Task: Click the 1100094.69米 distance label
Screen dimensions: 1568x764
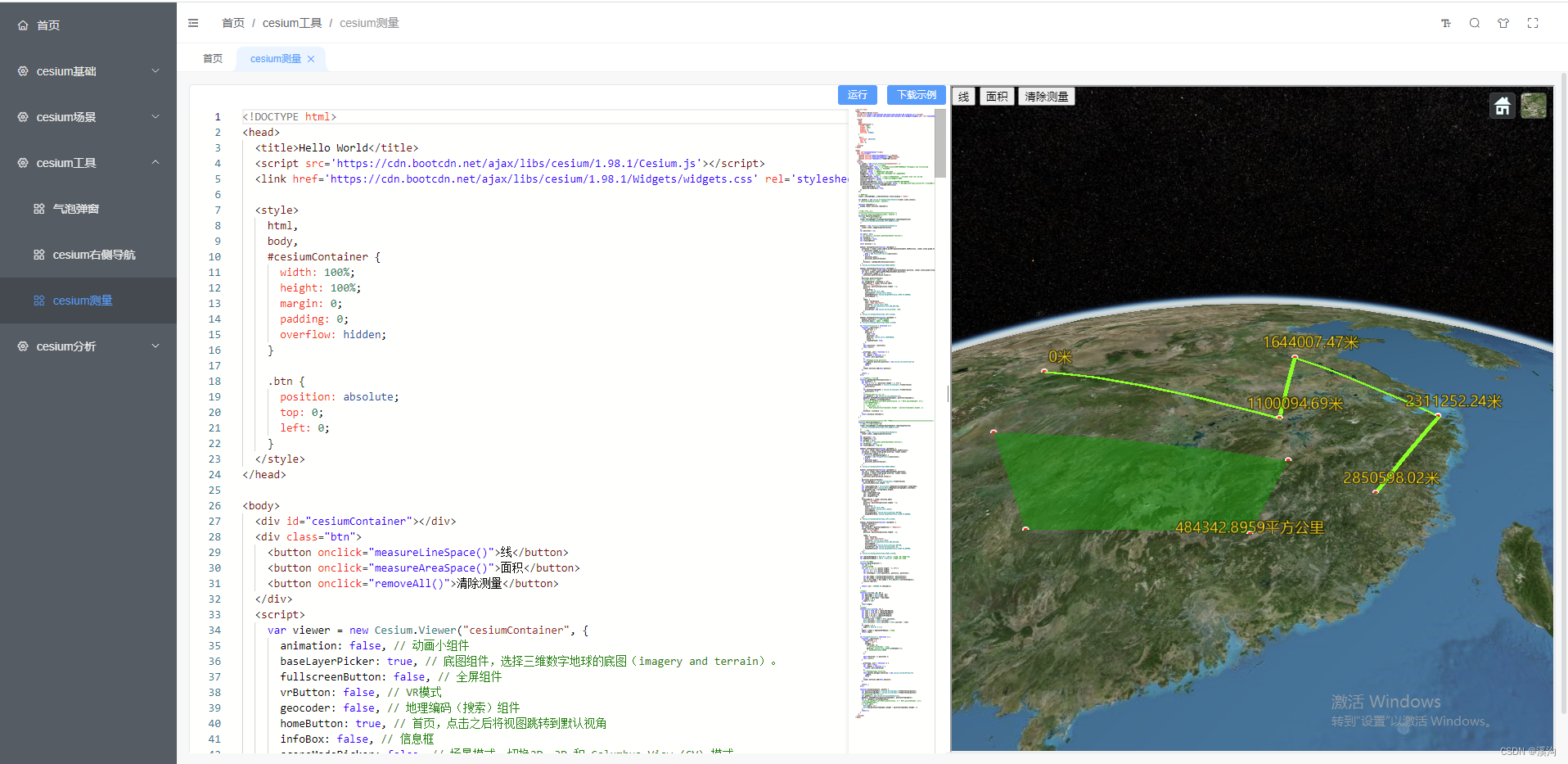Action: [x=1295, y=404]
